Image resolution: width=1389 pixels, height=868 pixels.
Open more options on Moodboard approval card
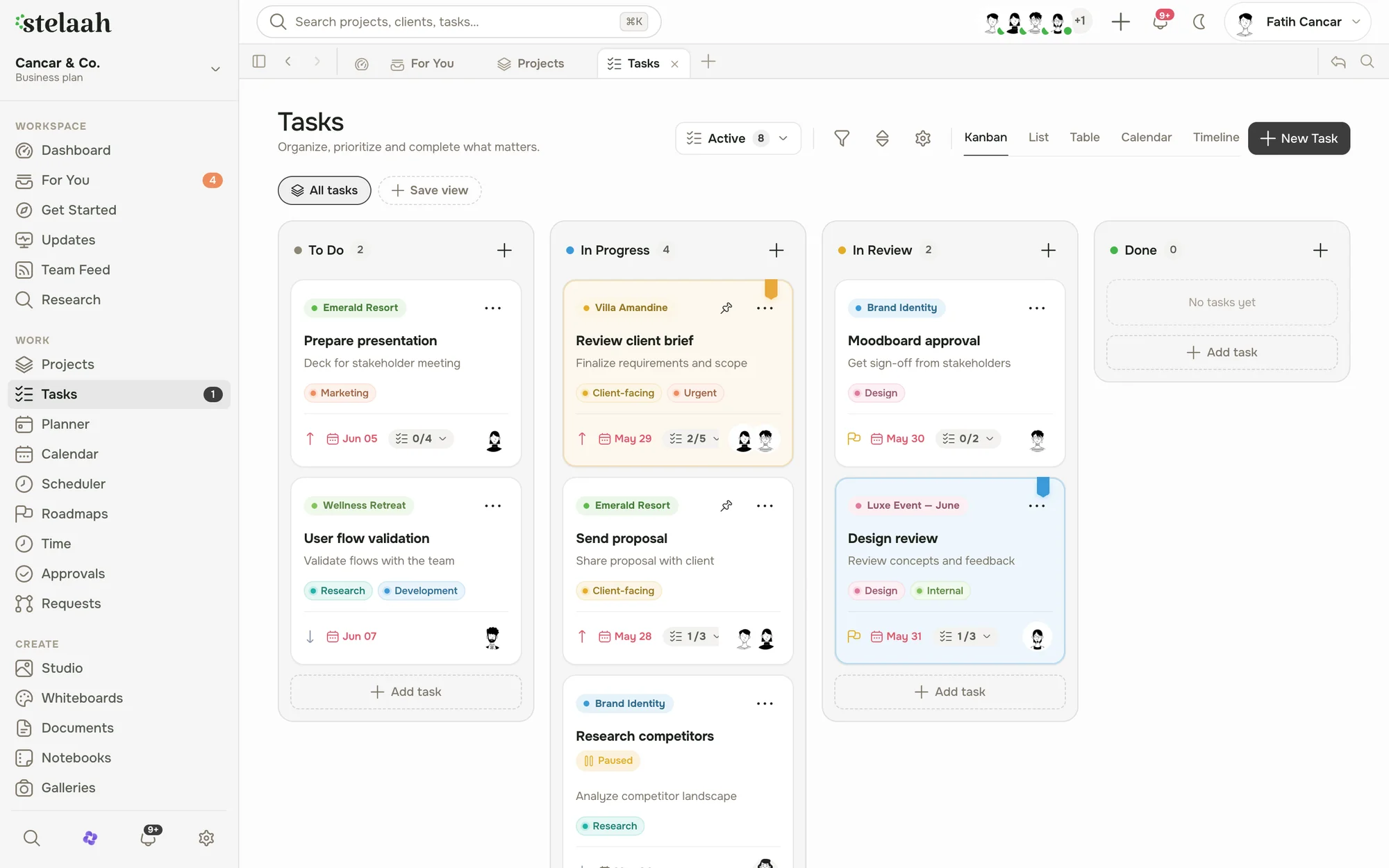pos(1037,308)
